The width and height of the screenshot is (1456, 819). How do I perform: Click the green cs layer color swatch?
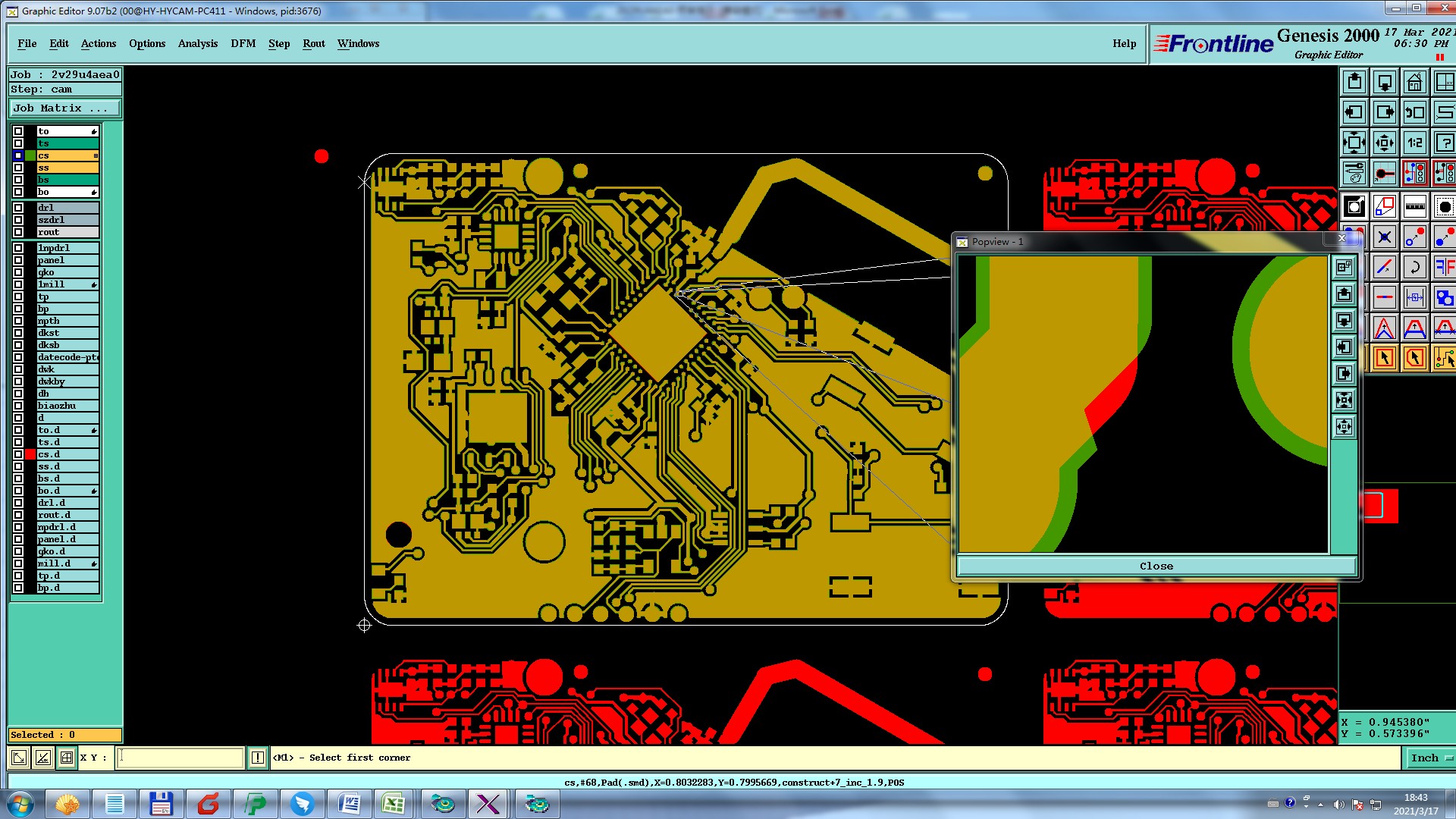pyautogui.click(x=30, y=155)
